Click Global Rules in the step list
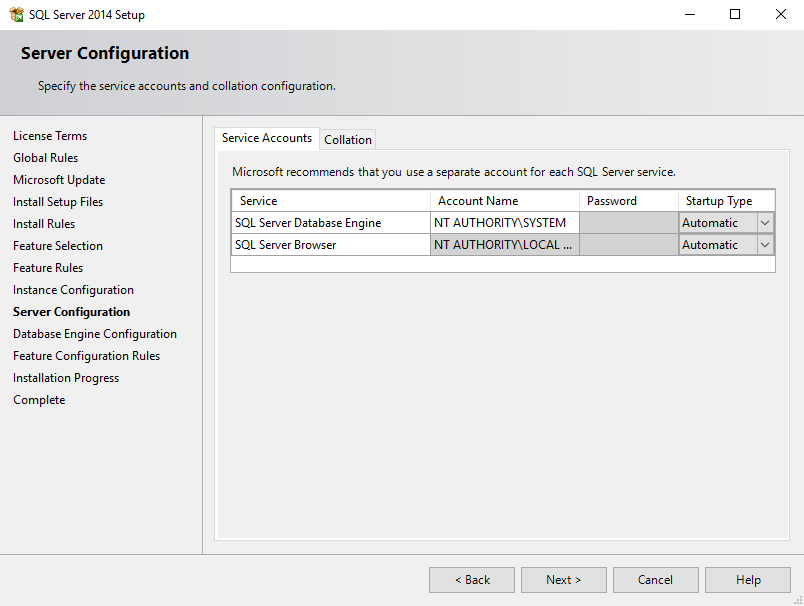Image resolution: width=804 pixels, height=606 pixels. 46,158
